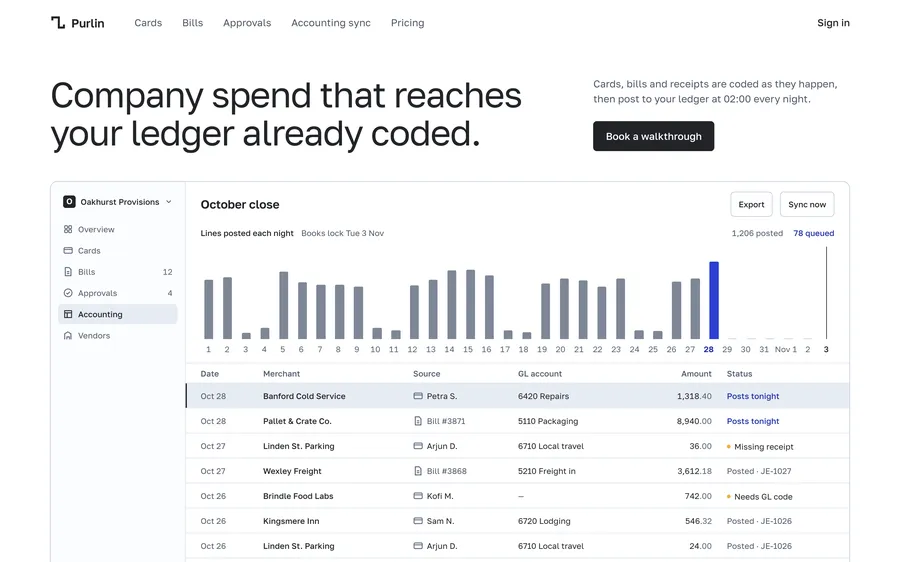Click Posts tonight for Pallet & Crate Co.
900x562 pixels.
coord(752,421)
